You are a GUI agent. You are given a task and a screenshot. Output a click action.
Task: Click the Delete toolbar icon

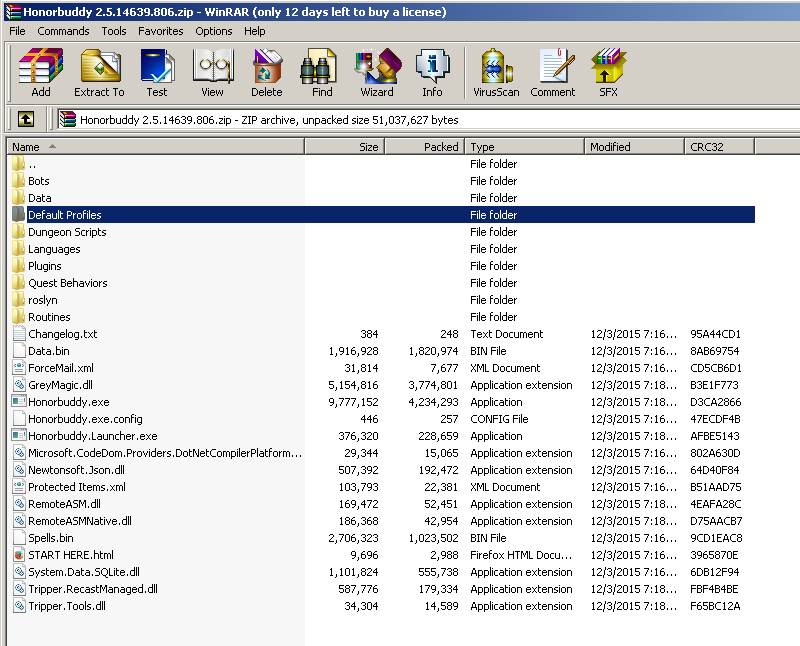coord(266,73)
